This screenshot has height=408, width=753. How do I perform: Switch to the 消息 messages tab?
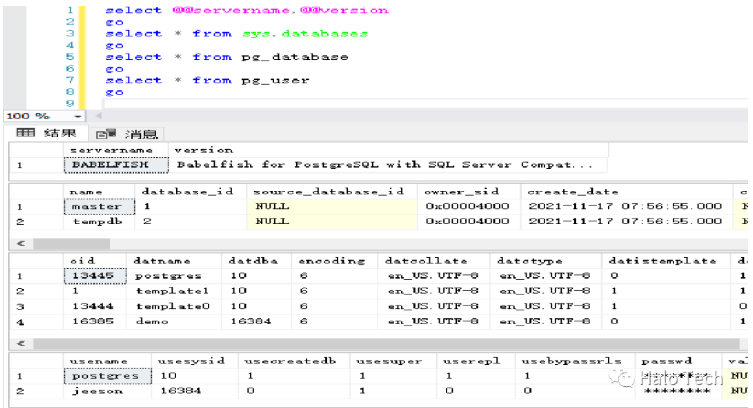[x=126, y=133]
